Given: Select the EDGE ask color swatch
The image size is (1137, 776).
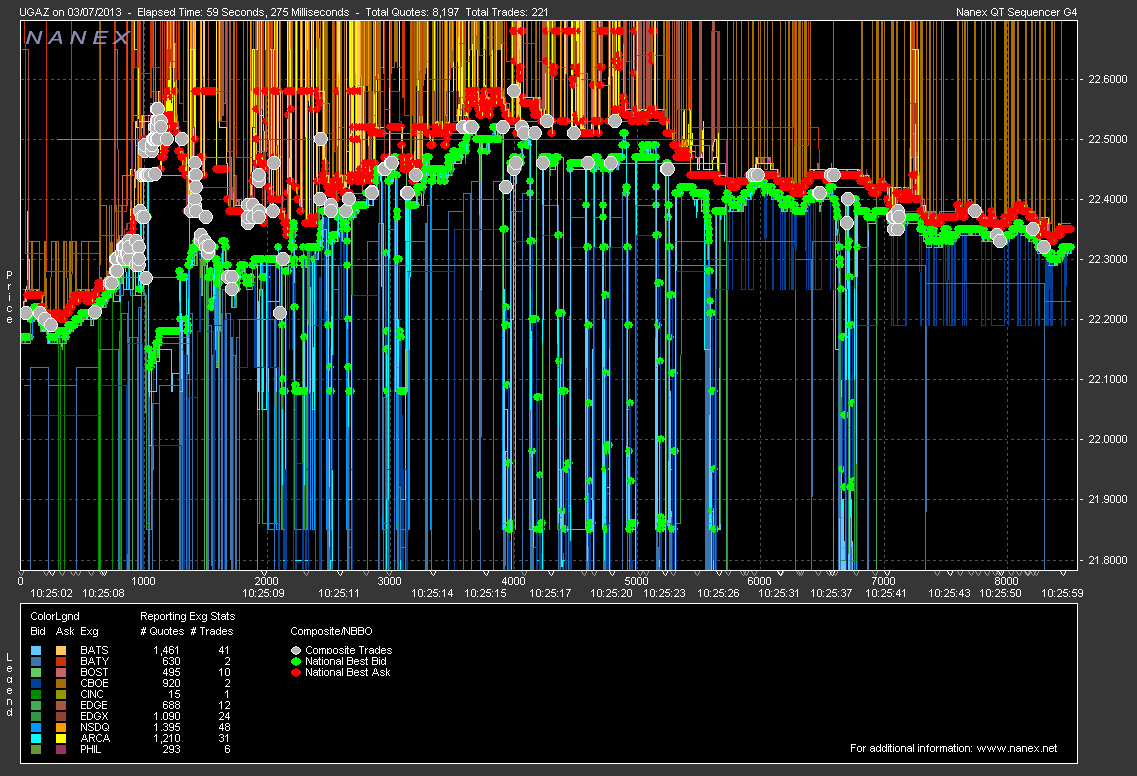Looking at the screenshot, I should click(61, 705).
